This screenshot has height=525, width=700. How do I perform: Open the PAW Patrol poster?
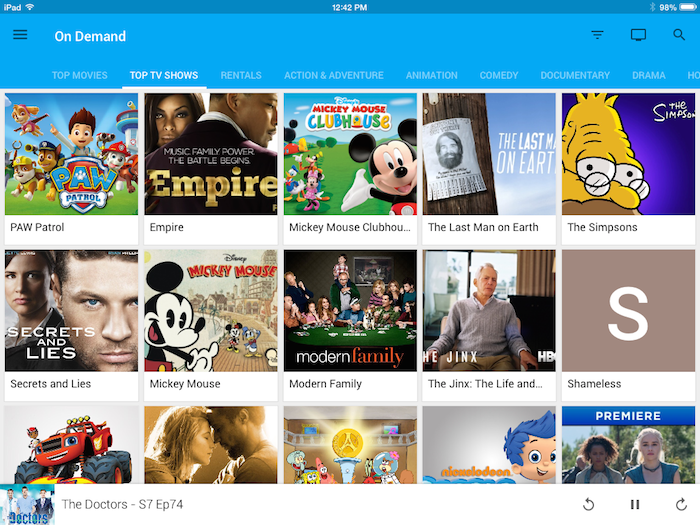click(71, 154)
